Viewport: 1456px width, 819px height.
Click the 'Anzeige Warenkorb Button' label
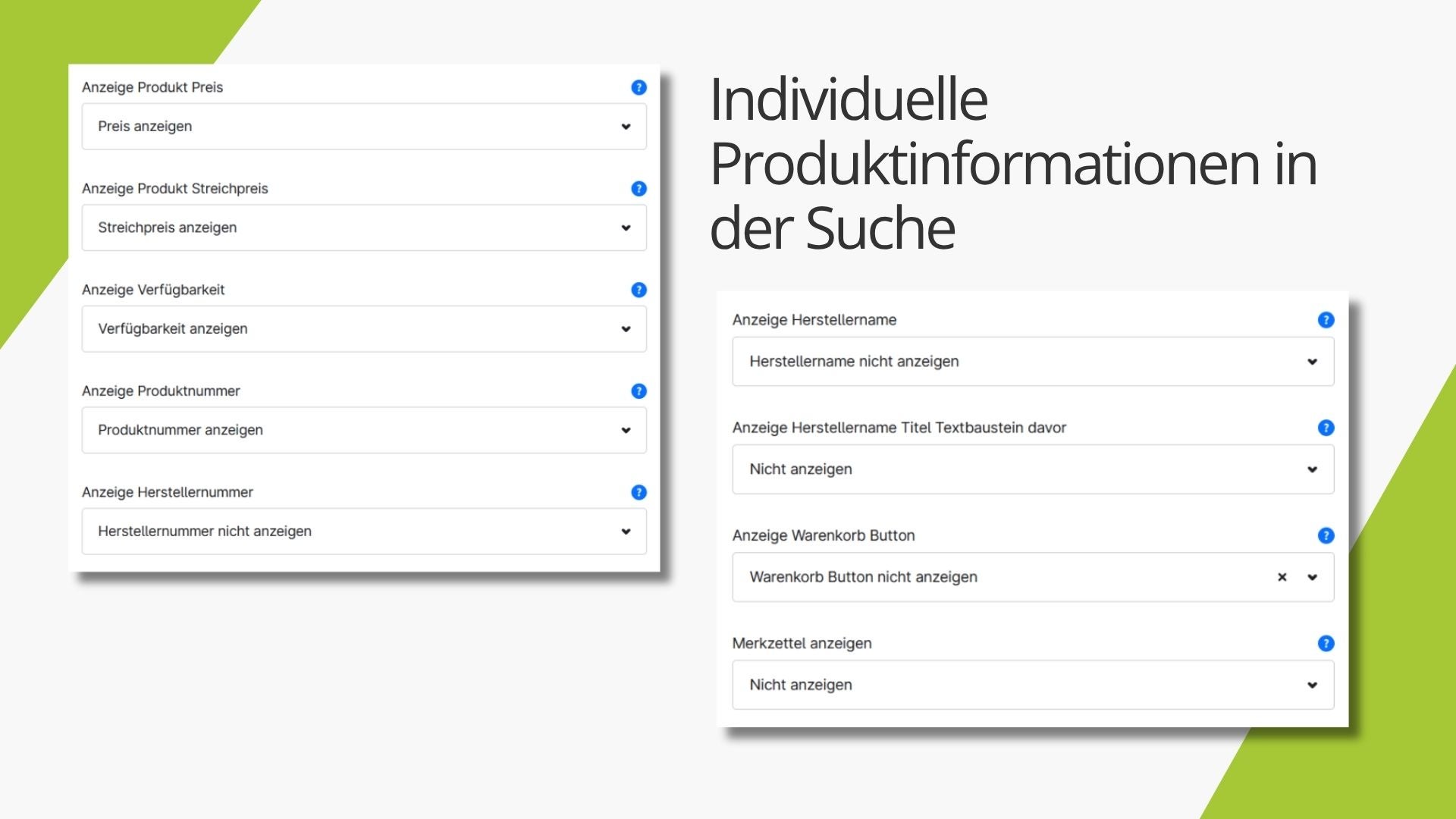coord(824,535)
